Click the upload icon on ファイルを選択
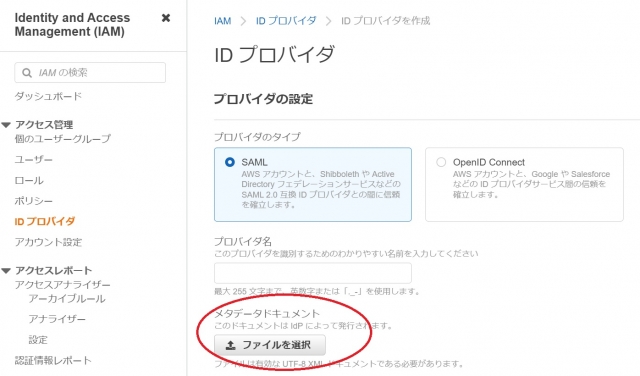Viewport: 640px width, 376px height. pos(231,345)
